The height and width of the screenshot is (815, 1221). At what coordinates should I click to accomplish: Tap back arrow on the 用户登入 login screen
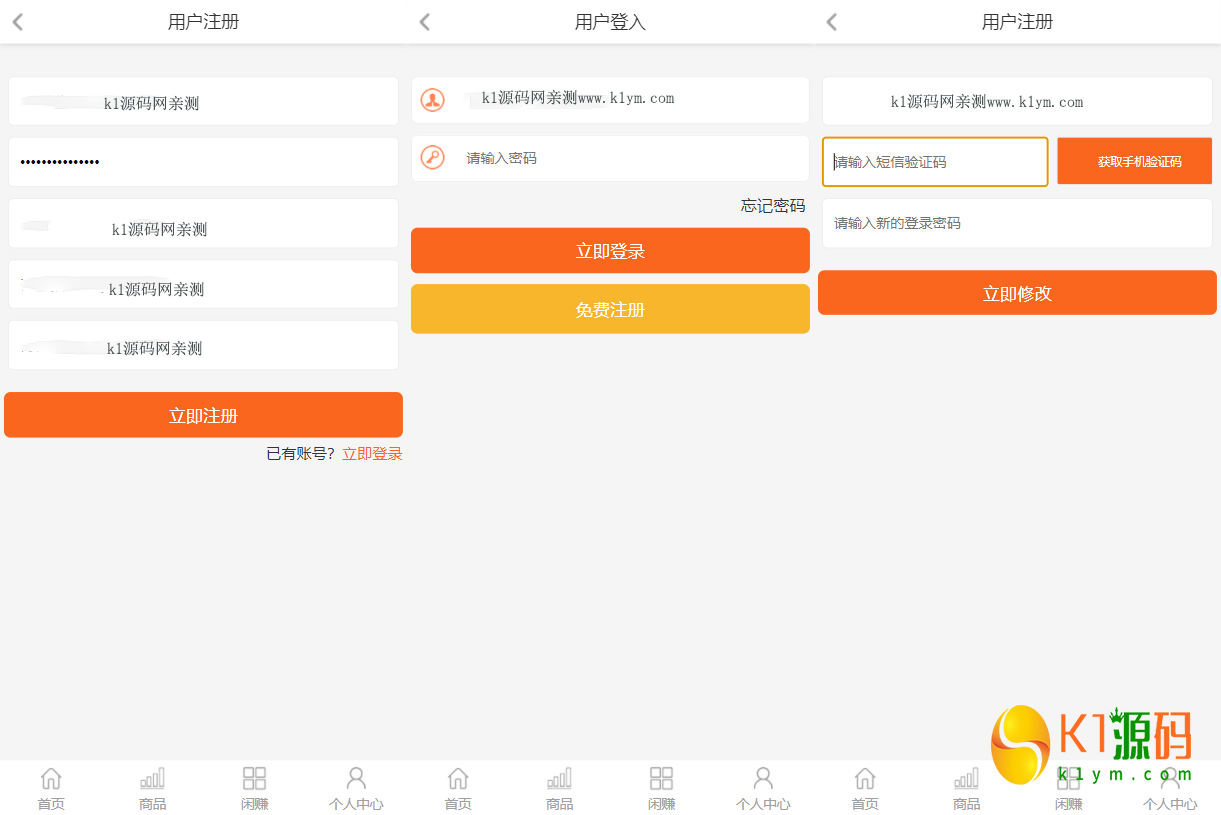[x=425, y=22]
